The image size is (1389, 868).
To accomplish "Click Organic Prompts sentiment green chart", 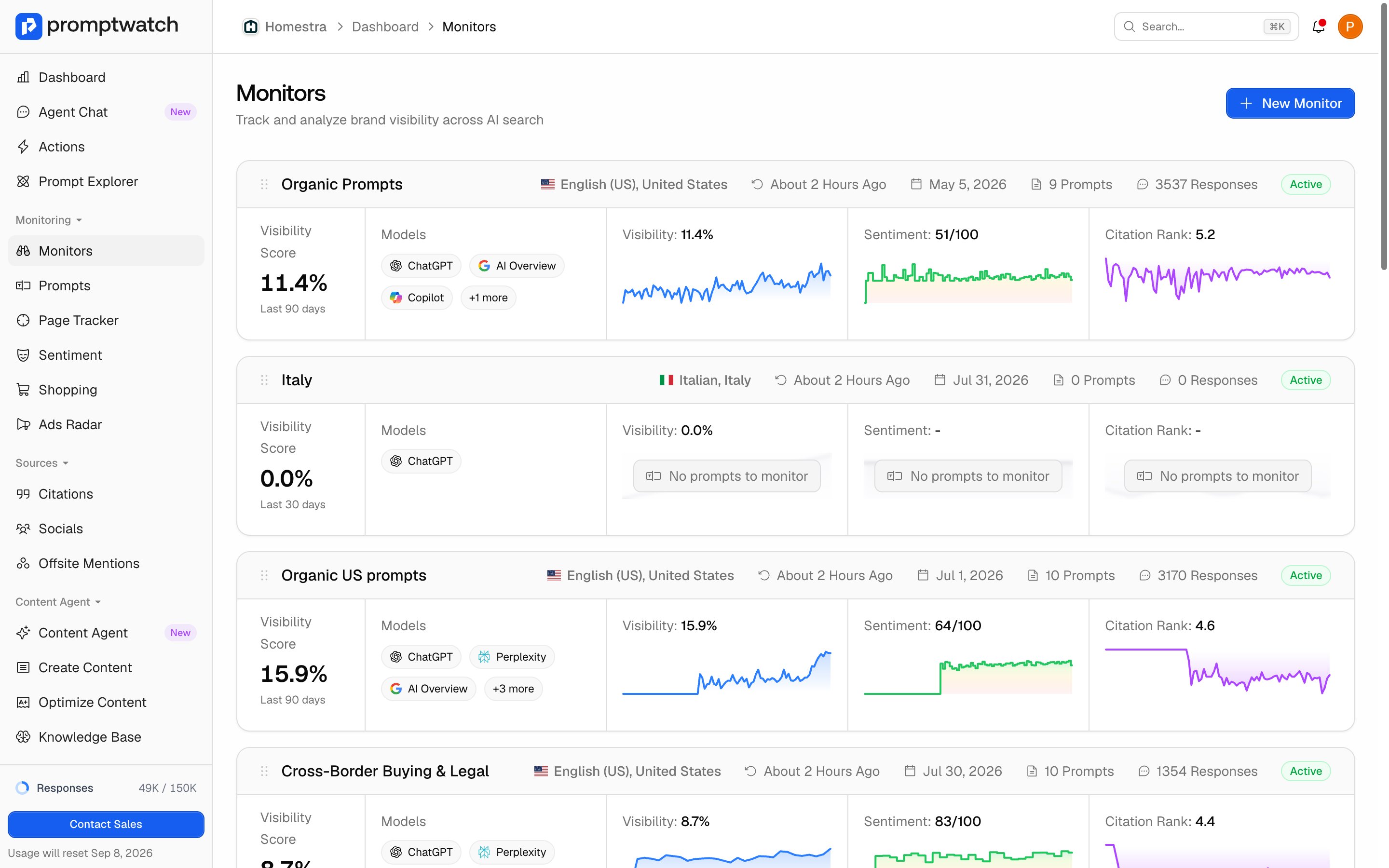I will coord(968,282).
